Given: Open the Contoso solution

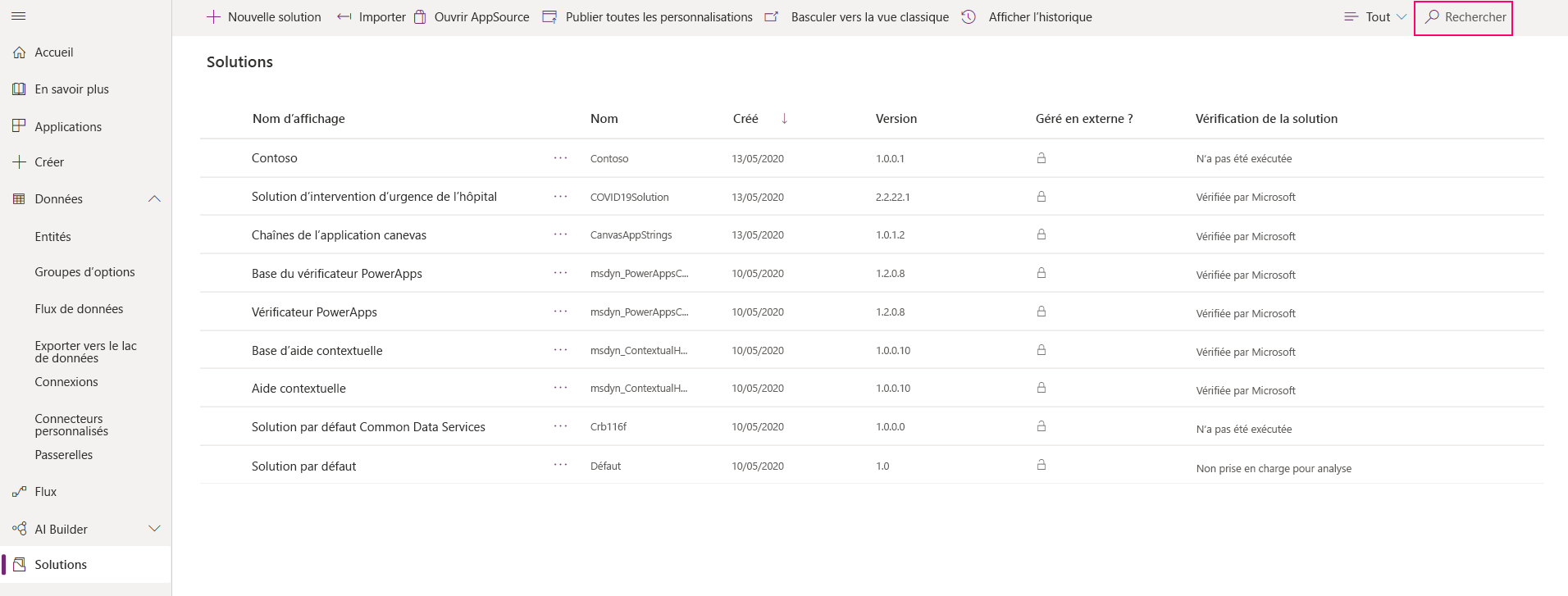Looking at the screenshot, I should coord(275,158).
